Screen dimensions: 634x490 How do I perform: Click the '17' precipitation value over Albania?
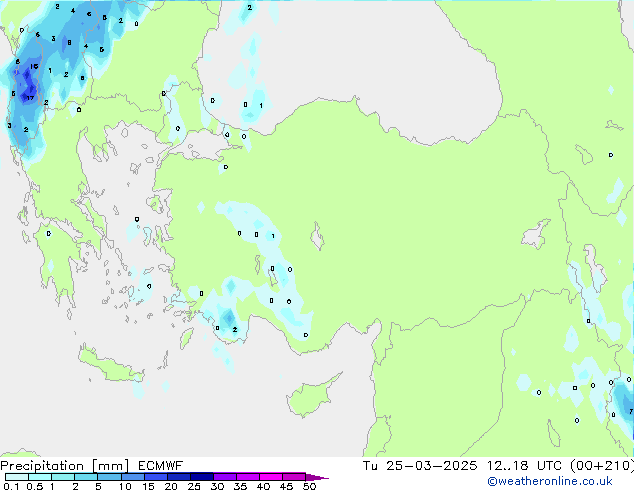pyautogui.click(x=30, y=98)
